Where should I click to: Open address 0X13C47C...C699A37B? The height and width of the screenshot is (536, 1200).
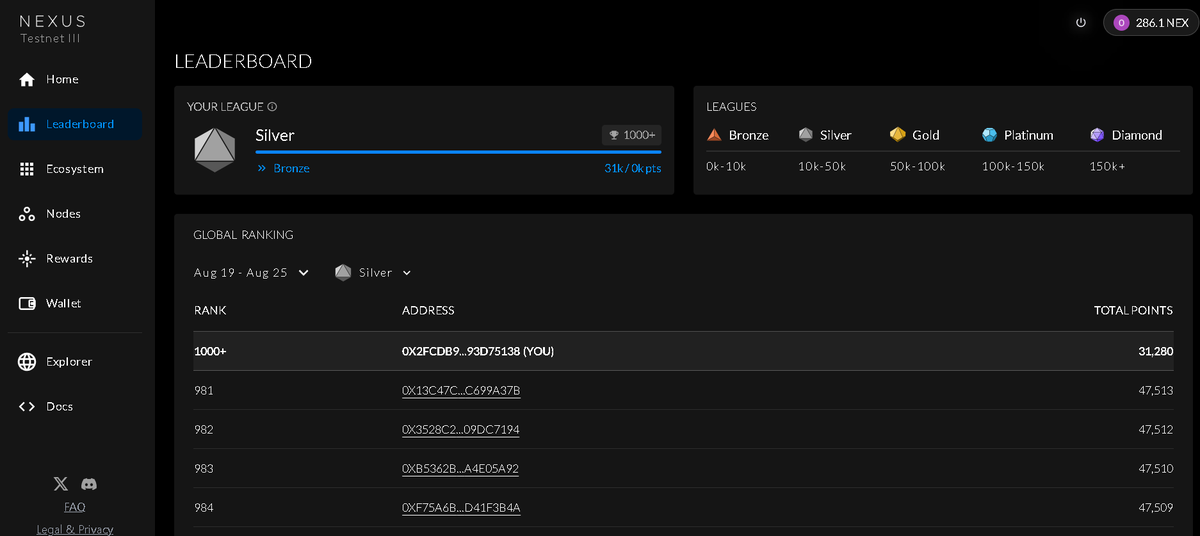pos(461,390)
